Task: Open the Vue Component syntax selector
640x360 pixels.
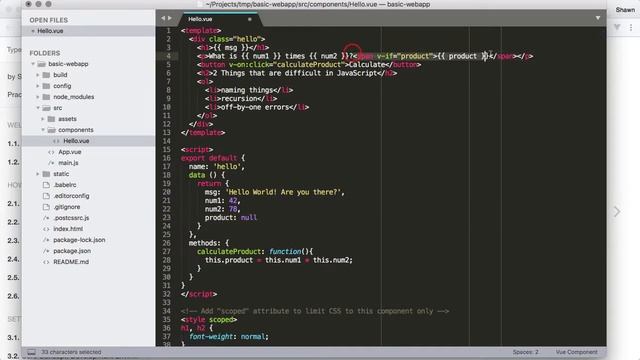Action: coord(576,352)
